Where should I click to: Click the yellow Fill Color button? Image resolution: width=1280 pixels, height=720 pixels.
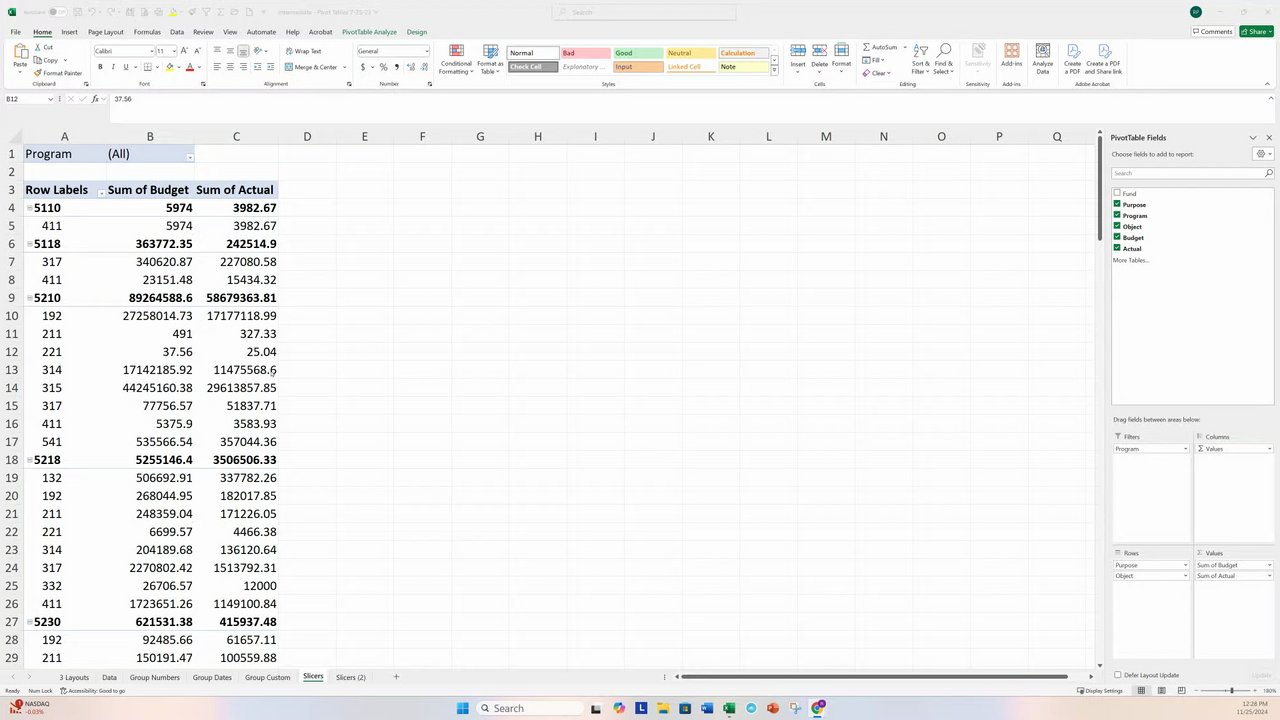(x=169, y=67)
